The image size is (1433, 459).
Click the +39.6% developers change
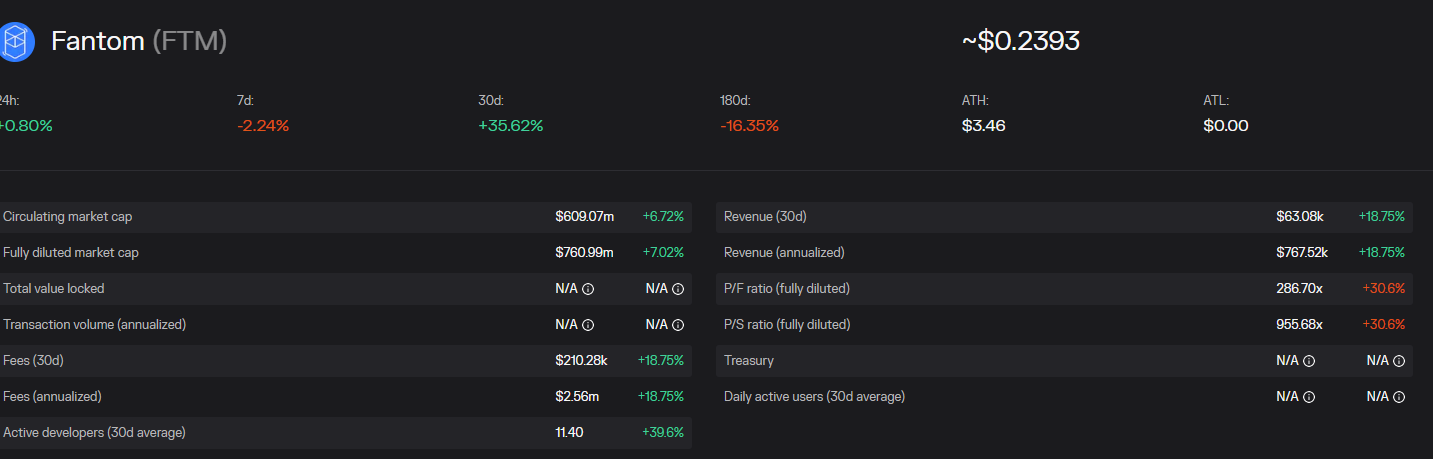(663, 433)
